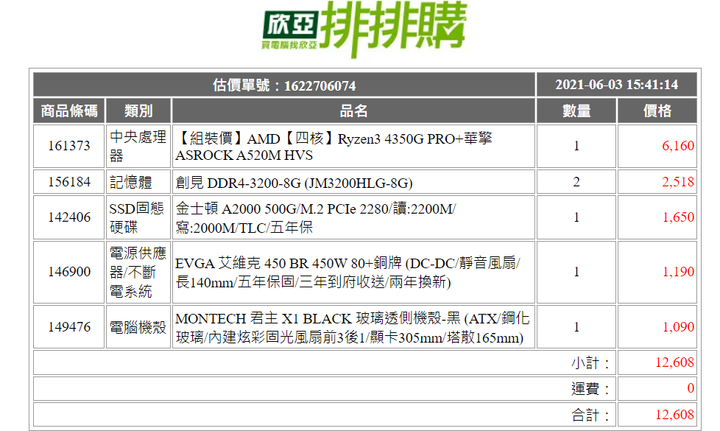Select AMD Ryzen3 4350G PRO product name
720x431 pixels.
pos(334,147)
